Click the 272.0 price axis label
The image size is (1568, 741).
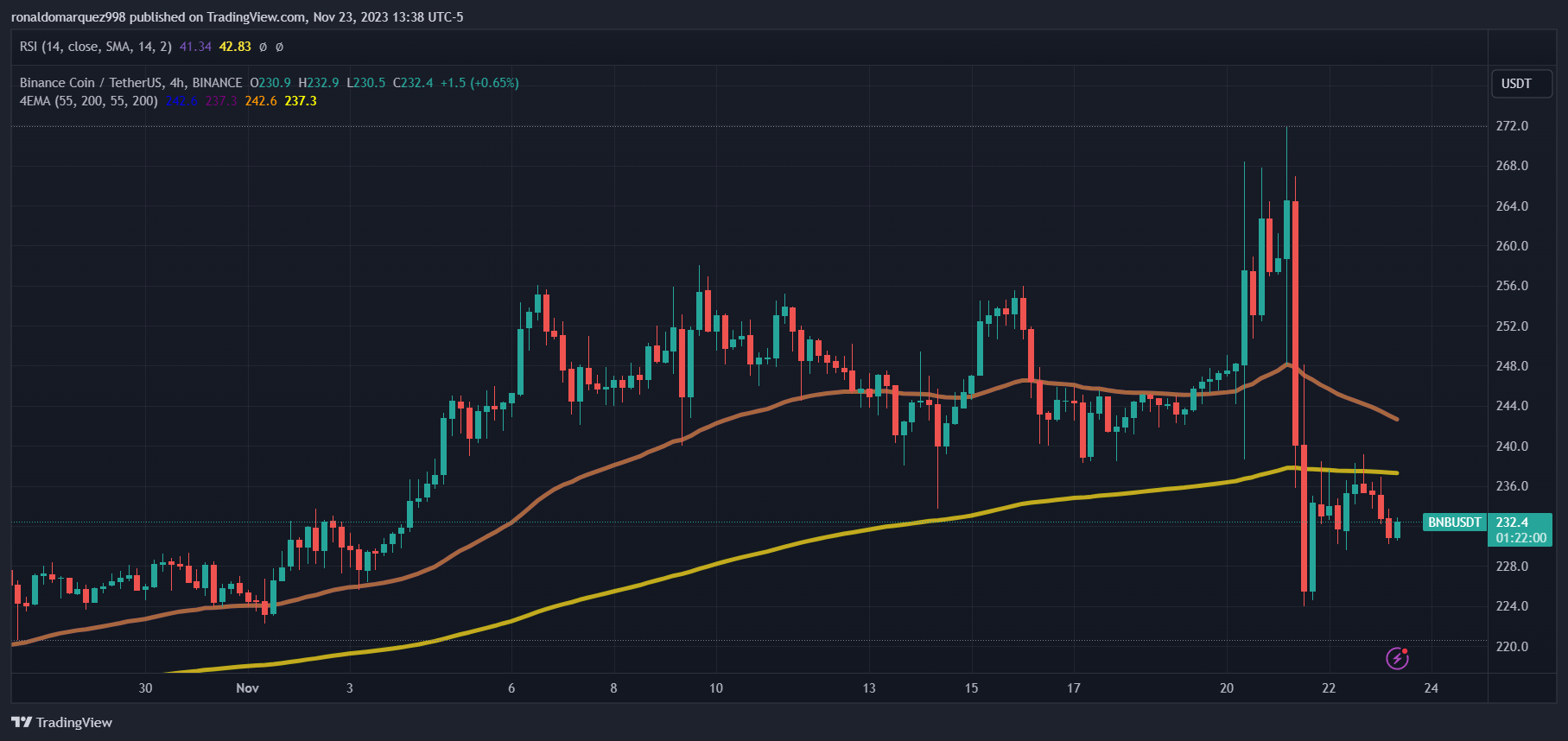pyautogui.click(x=1512, y=126)
